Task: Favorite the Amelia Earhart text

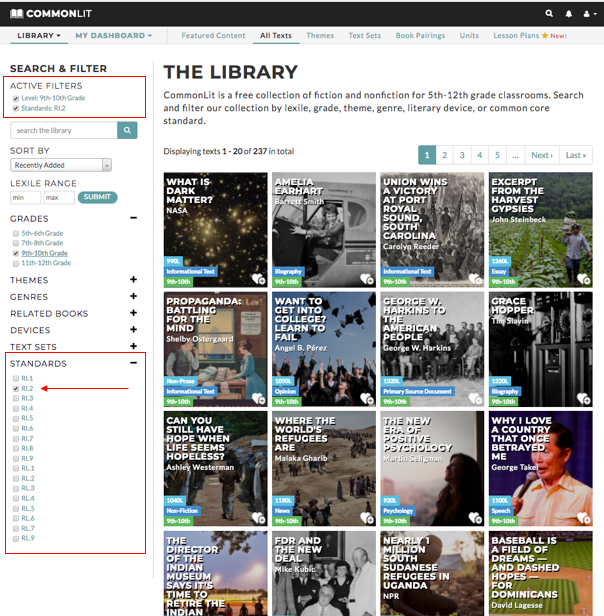Action: point(367,279)
